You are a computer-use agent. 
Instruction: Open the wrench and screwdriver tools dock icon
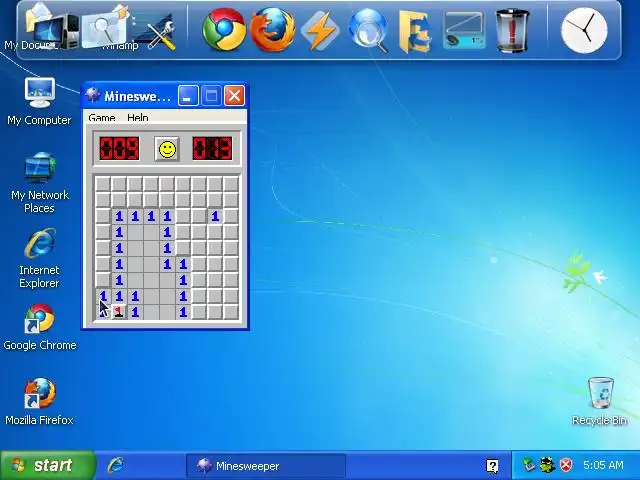[x=159, y=33]
